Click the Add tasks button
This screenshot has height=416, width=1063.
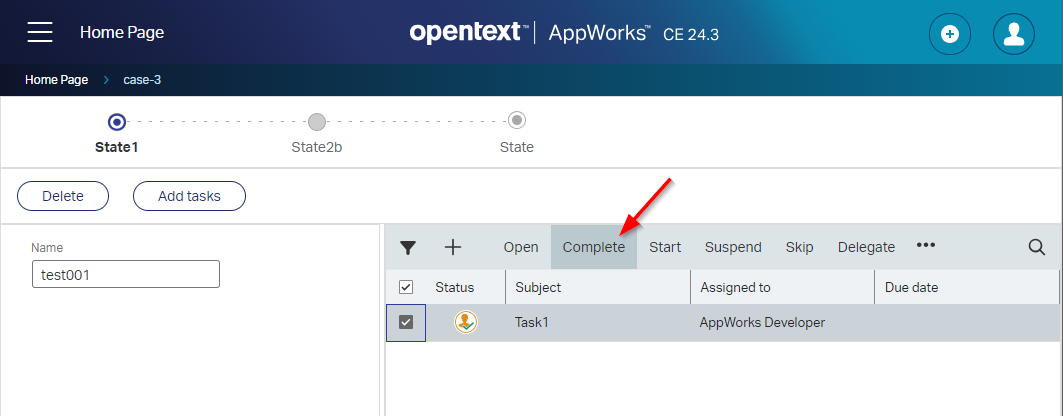click(x=189, y=196)
